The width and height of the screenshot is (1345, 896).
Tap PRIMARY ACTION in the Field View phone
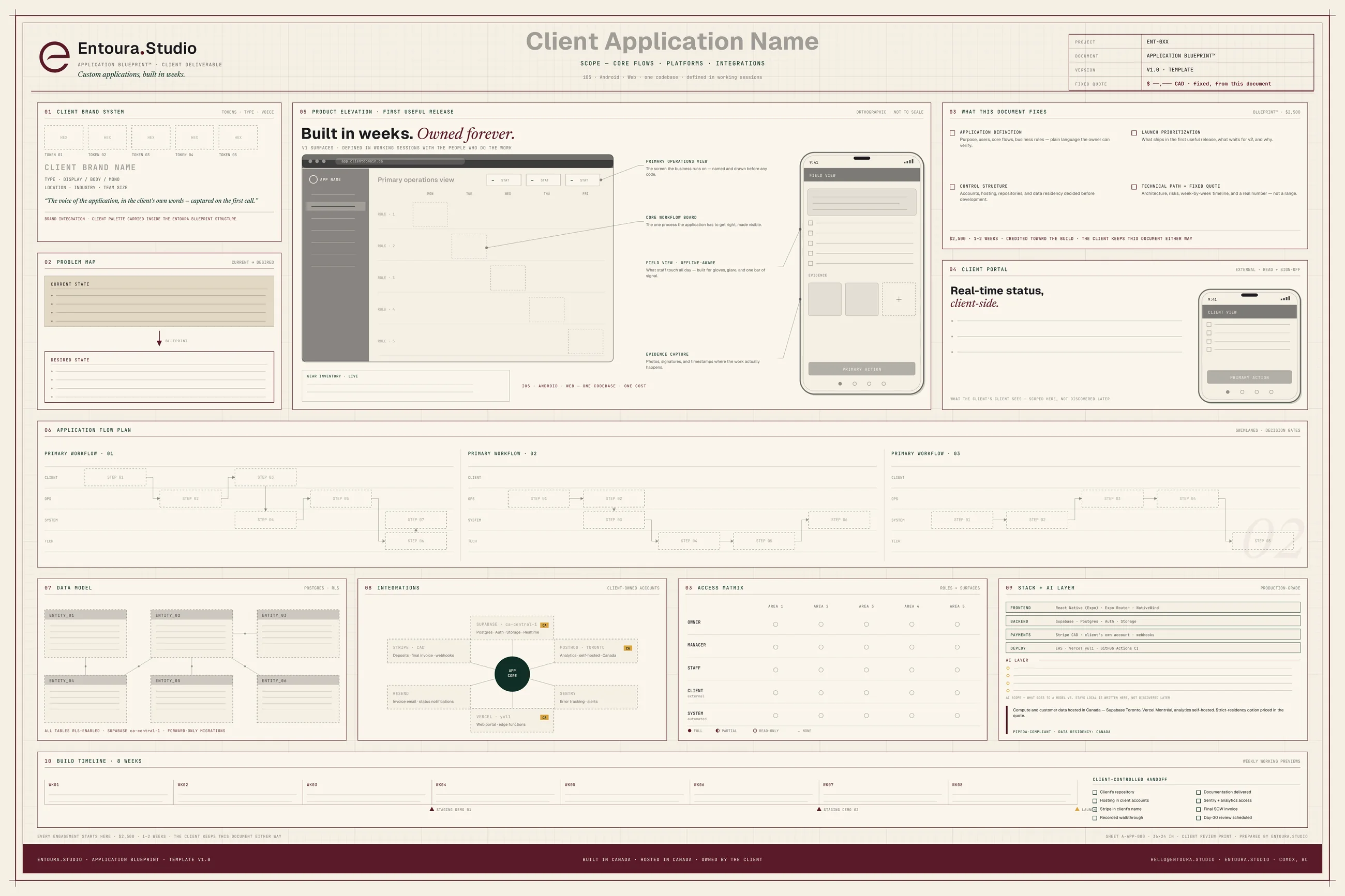click(861, 369)
